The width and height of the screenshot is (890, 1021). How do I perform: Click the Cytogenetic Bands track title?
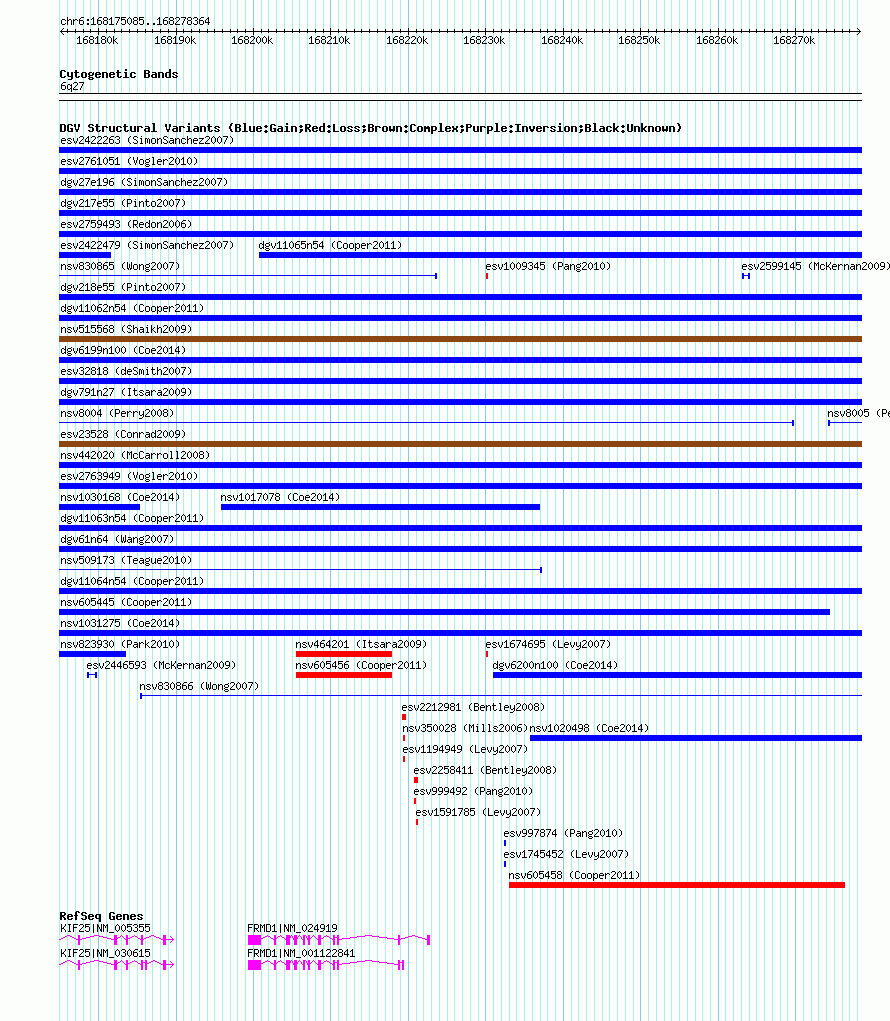pyautogui.click(x=118, y=74)
